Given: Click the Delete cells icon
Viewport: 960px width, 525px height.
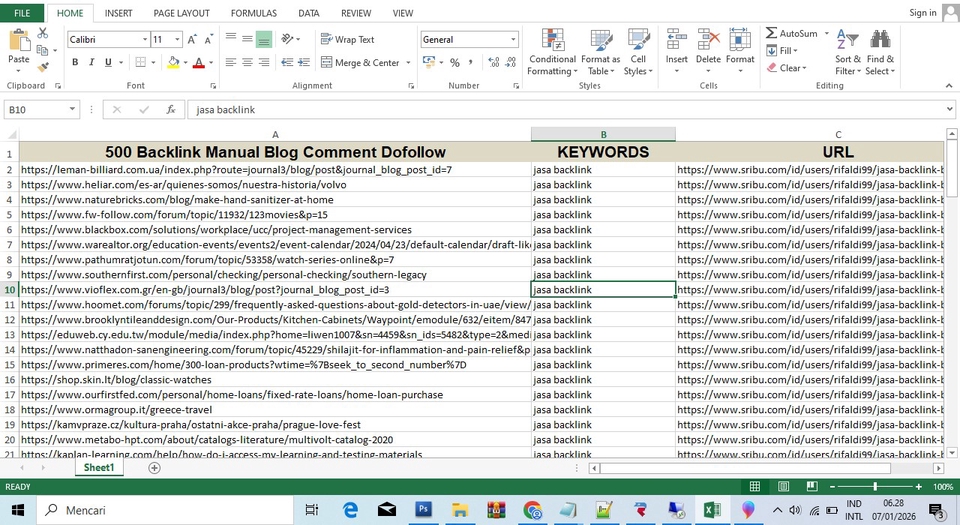Looking at the screenshot, I should 708,40.
